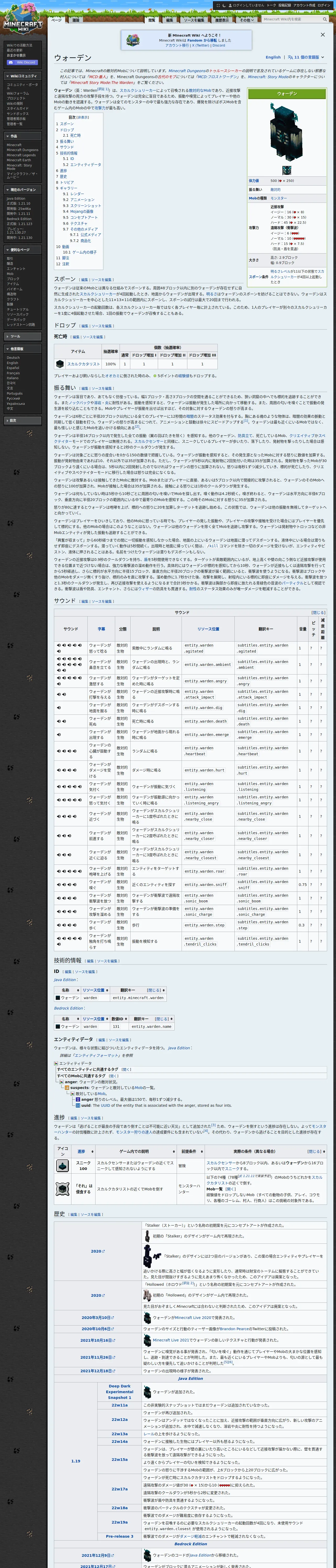Open the 非表示 toggle in the 目次 box
Viewport: 336px width, 1568px height.
(x=82, y=118)
